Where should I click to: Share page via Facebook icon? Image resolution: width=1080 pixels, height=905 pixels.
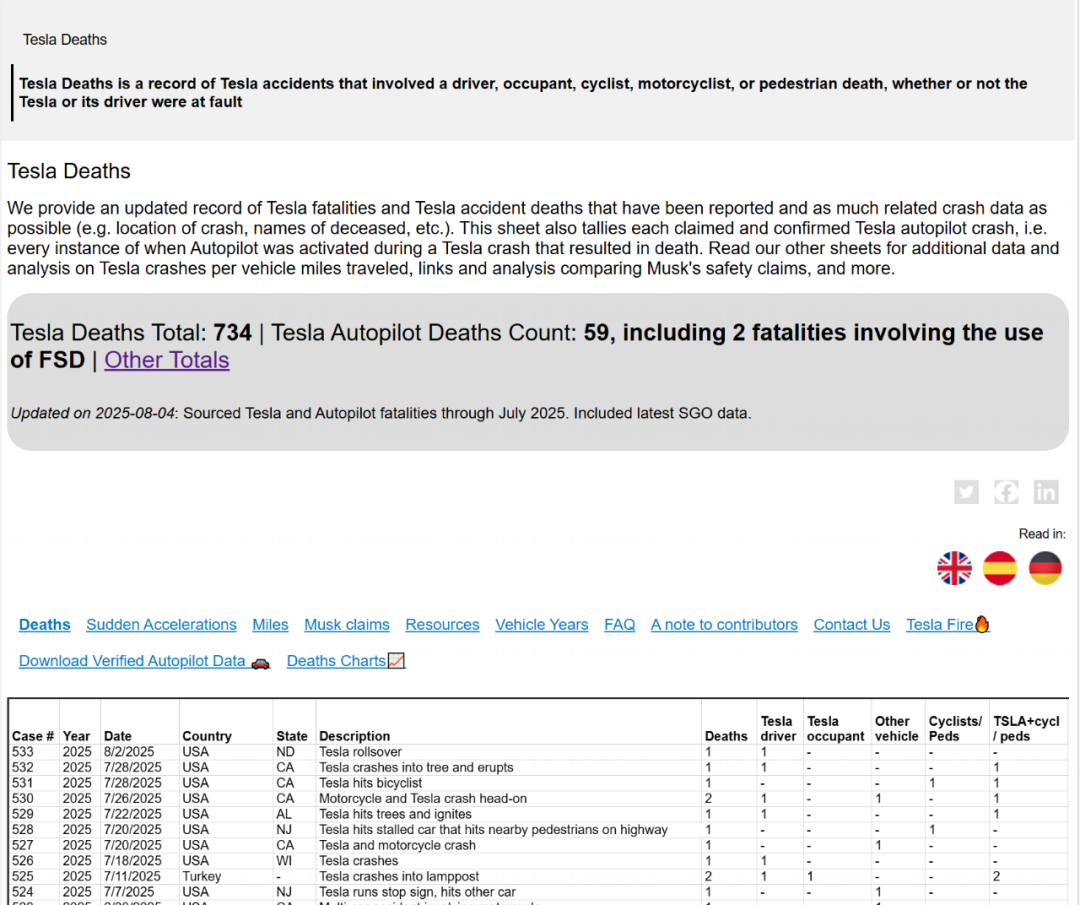pos(1006,492)
